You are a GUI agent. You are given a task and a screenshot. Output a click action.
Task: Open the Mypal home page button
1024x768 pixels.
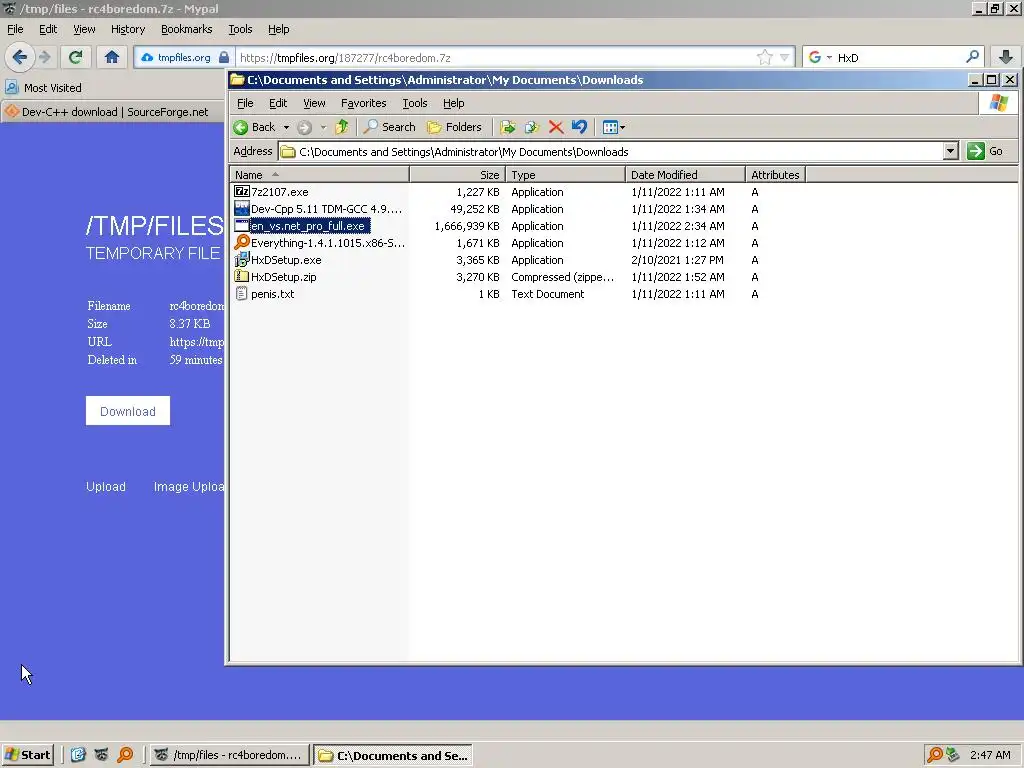112,57
